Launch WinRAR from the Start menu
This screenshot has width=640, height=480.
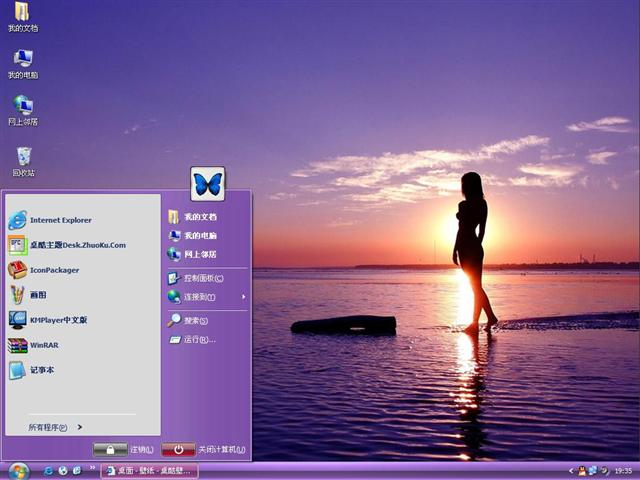point(44,345)
